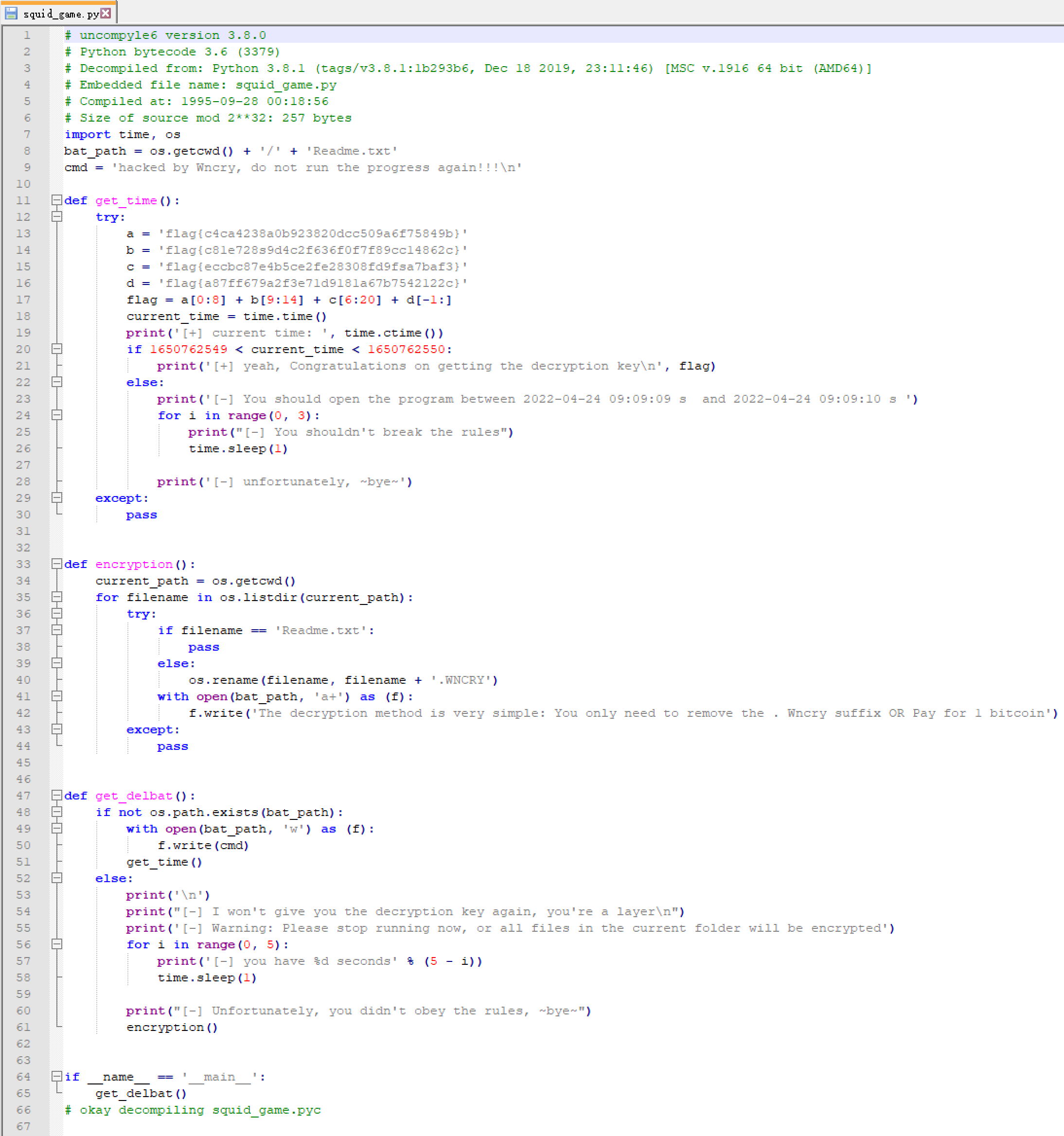Image resolution: width=1064 pixels, height=1136 pixels.
Task: Collapse the try fold on line 36
Action: 56,613
